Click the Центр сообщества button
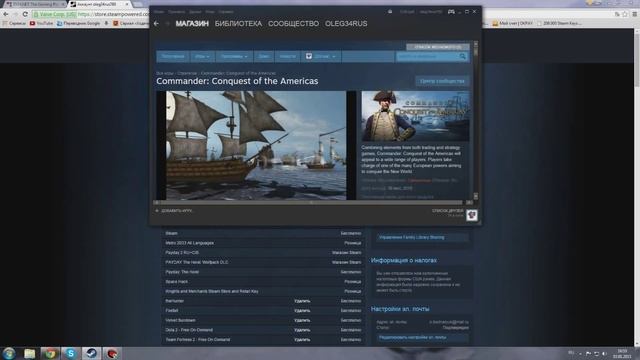Image resolution: width=640 pixels, height=360 pixels. [442, 81]
